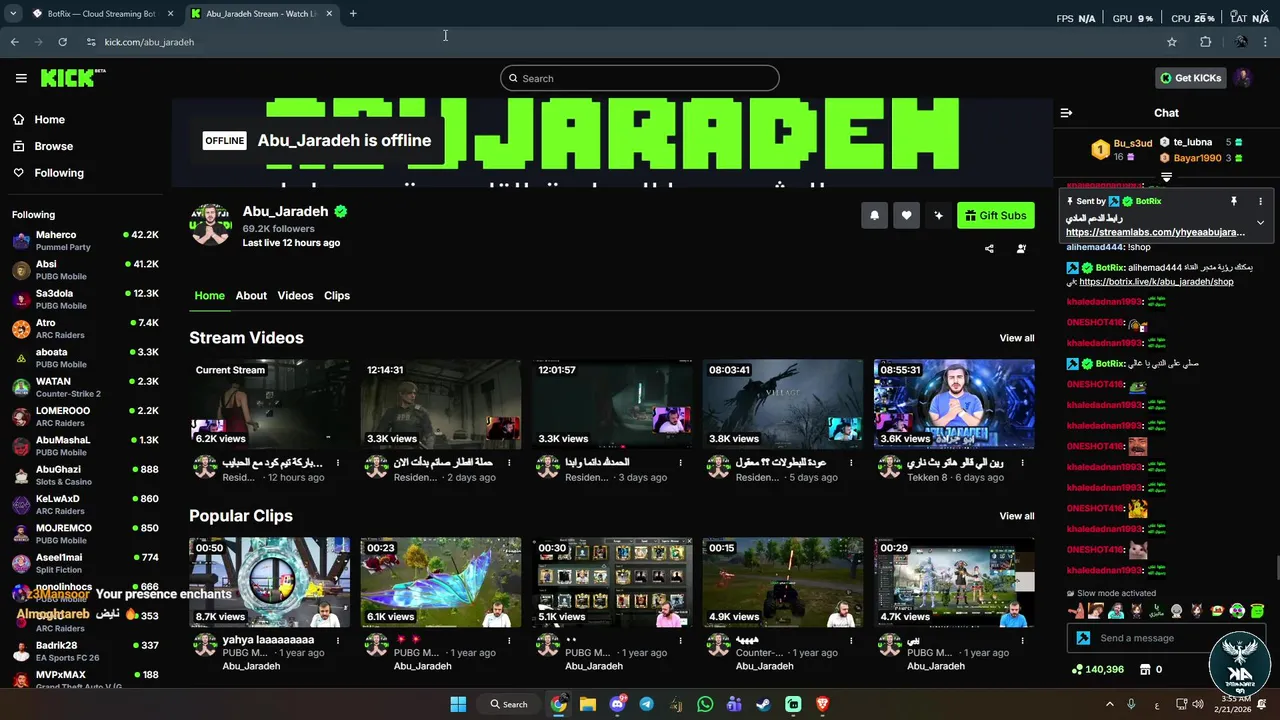Unpin the pinned BotRix message
1280x720 pixels.
coord(1234,201)
